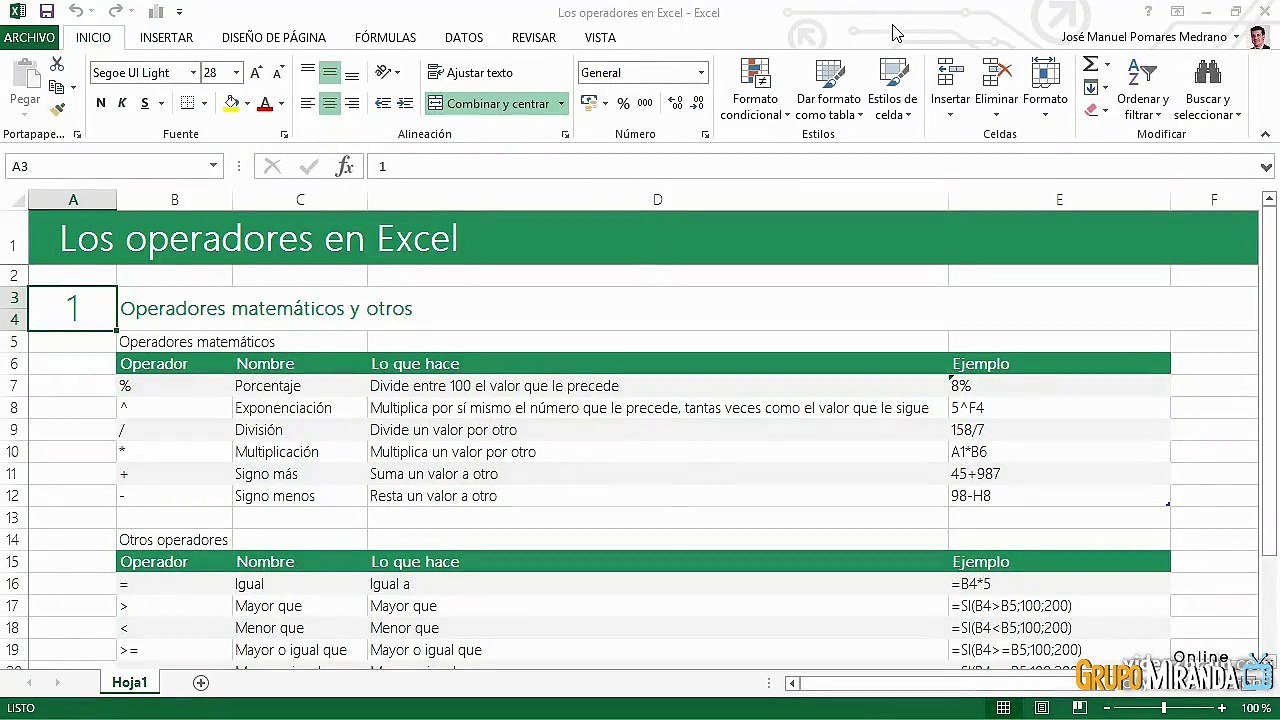Align text left

[307, 103]
